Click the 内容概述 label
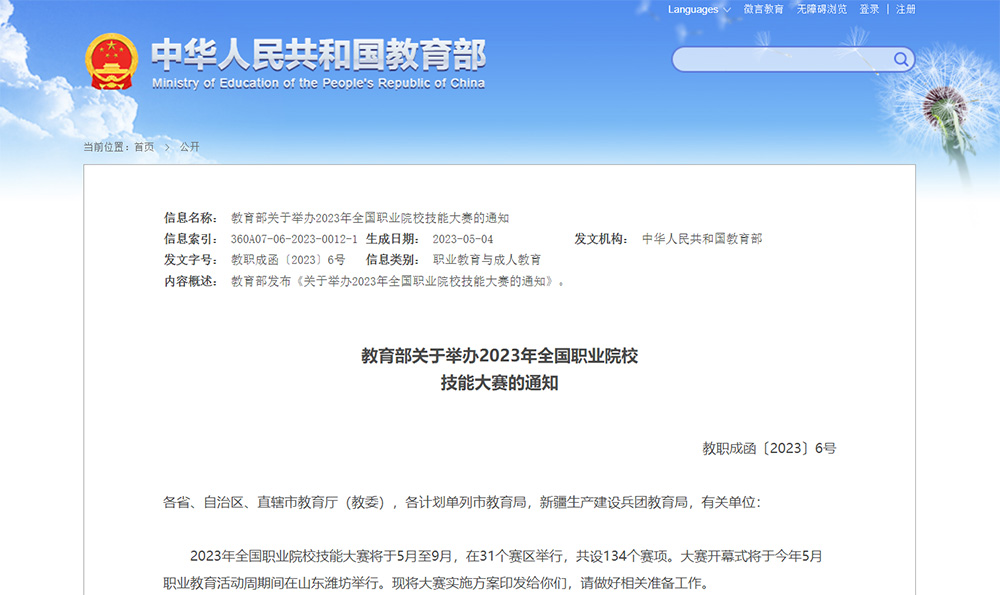The height and width of the screenshot is (595, 1000). pos(191,281)
